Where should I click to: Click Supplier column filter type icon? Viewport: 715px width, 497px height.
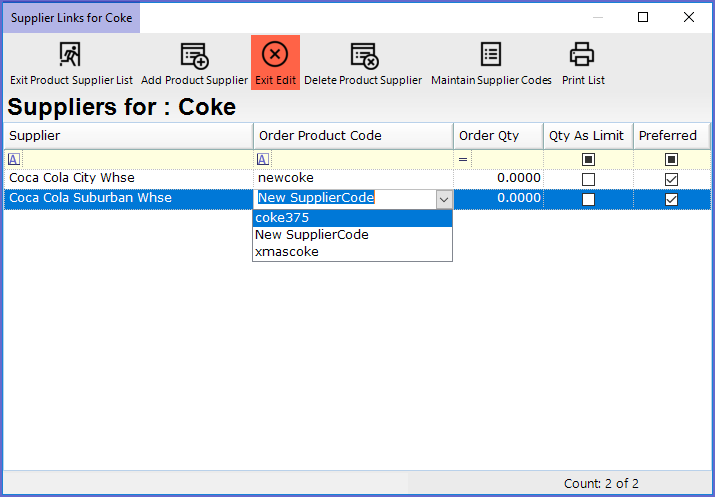12,159
